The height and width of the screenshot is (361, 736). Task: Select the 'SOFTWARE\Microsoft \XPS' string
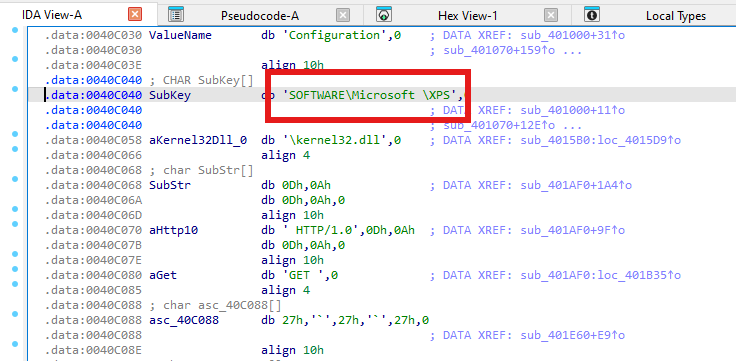[370, 95]
